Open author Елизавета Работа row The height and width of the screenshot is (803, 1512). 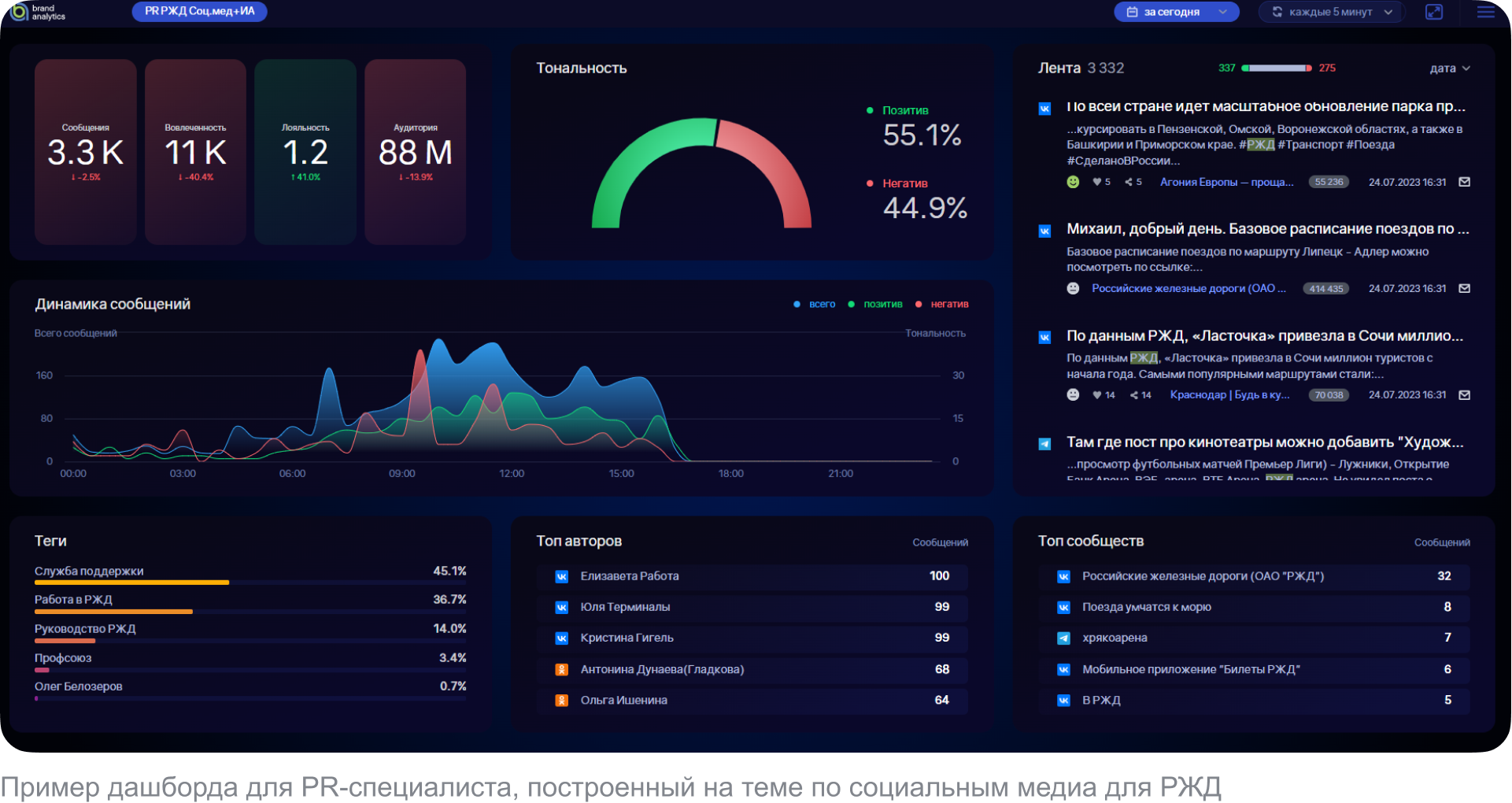[752, 576]
